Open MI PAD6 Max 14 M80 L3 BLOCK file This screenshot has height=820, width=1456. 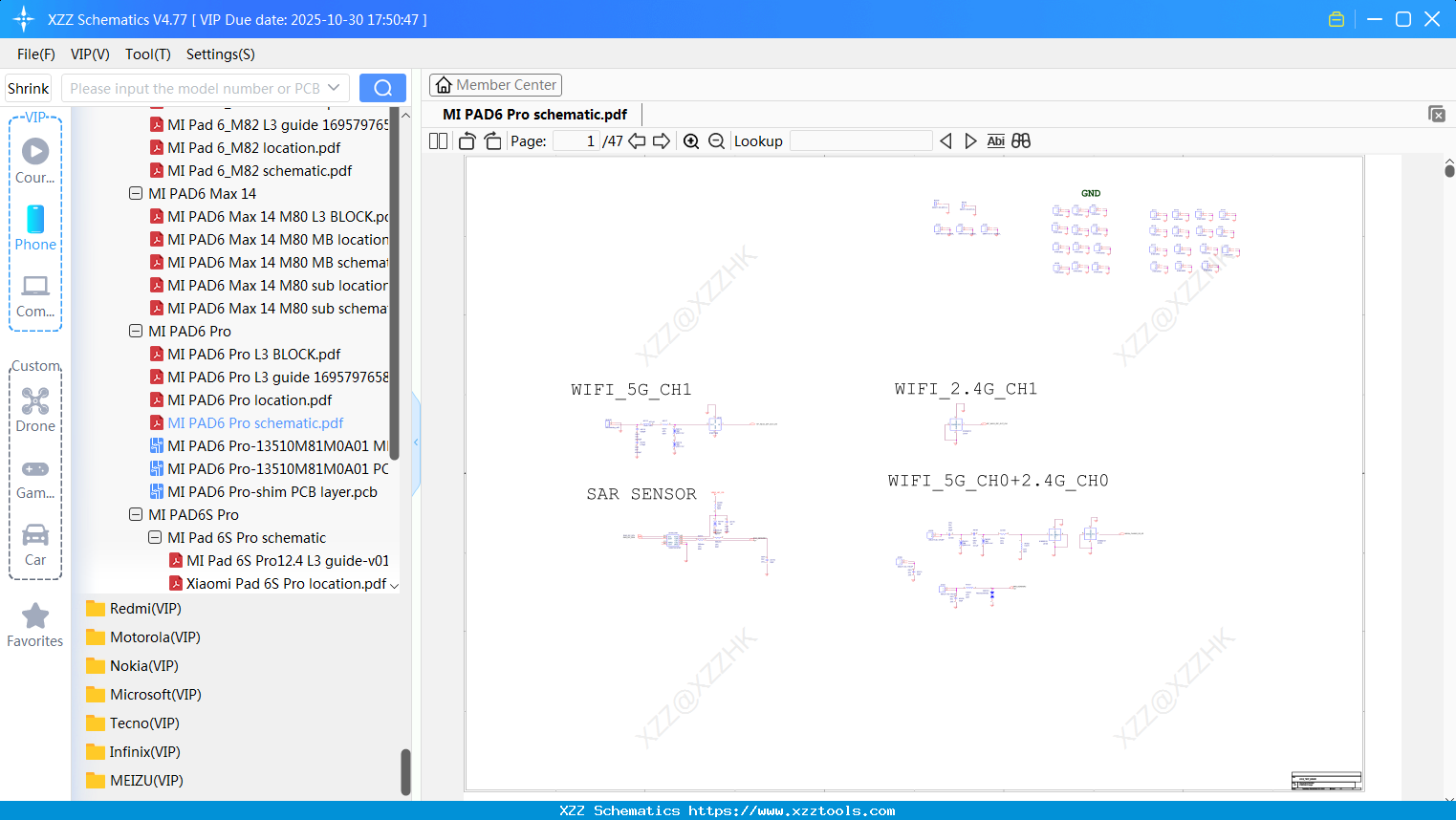(x=278, y=217)
